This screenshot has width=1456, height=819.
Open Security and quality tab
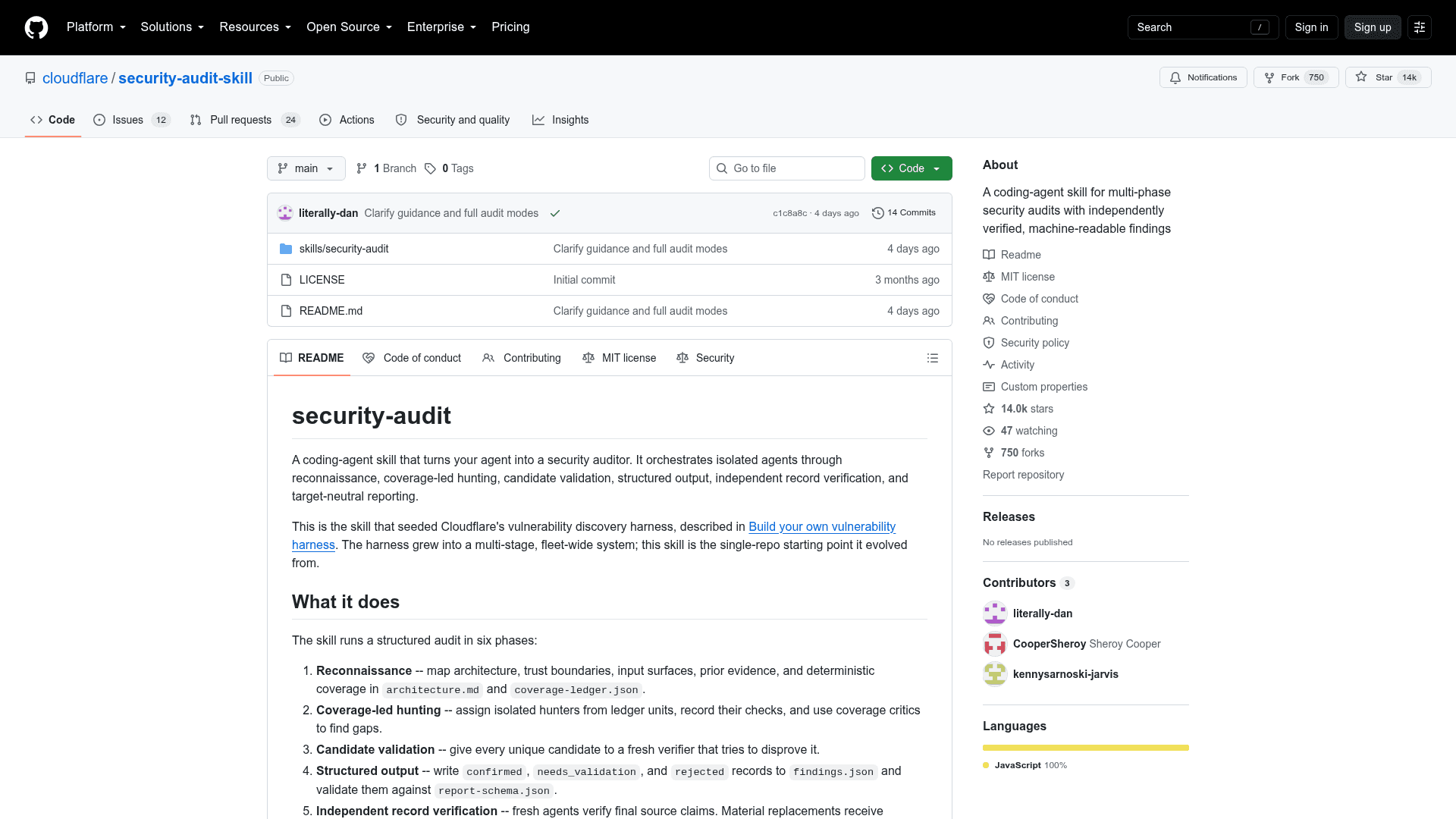coord(453,120)
